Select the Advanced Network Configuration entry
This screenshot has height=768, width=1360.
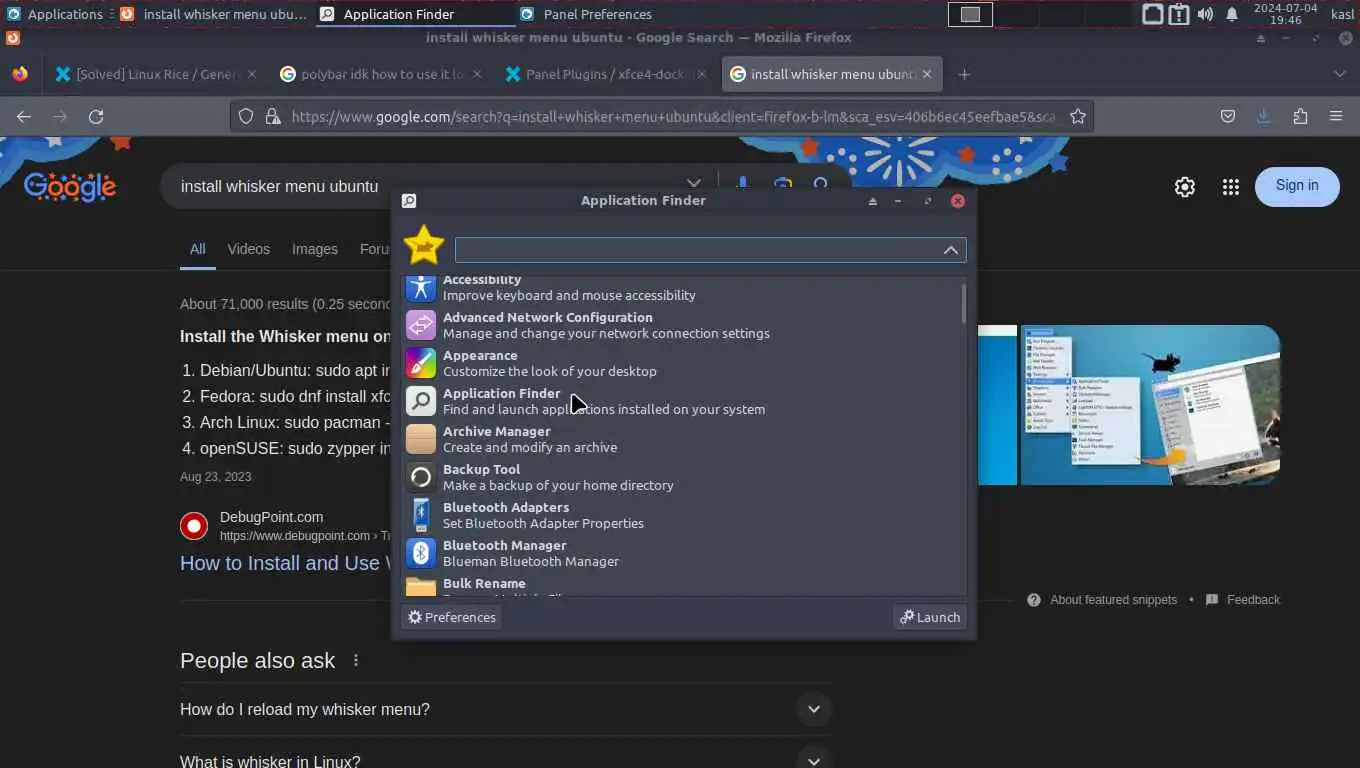click(684, 325)
